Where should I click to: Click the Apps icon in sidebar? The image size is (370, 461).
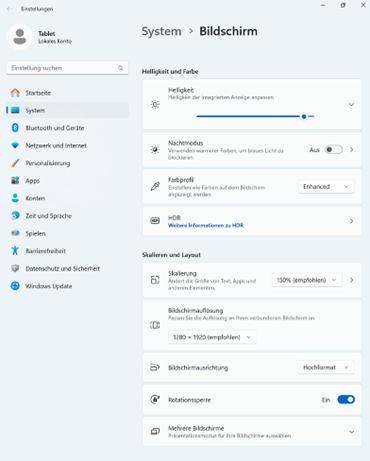(x=15, y=181)
